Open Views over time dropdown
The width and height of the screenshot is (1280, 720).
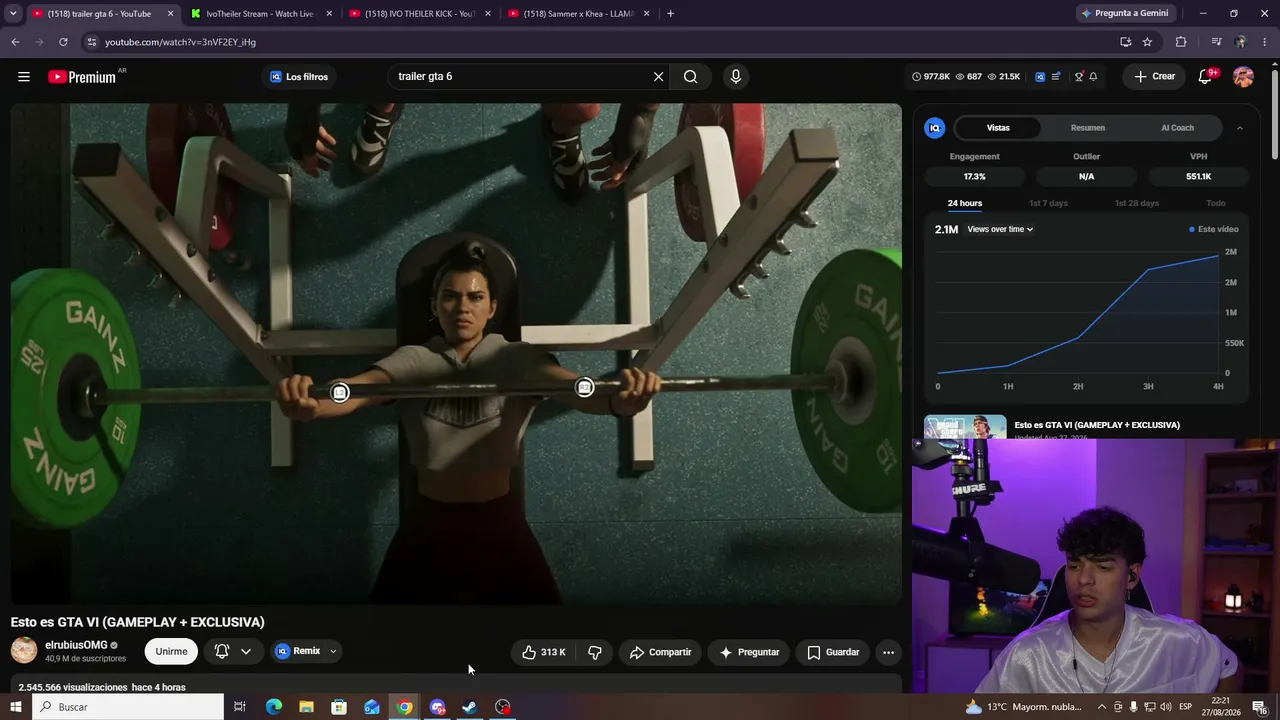(x=1000, y=229)
